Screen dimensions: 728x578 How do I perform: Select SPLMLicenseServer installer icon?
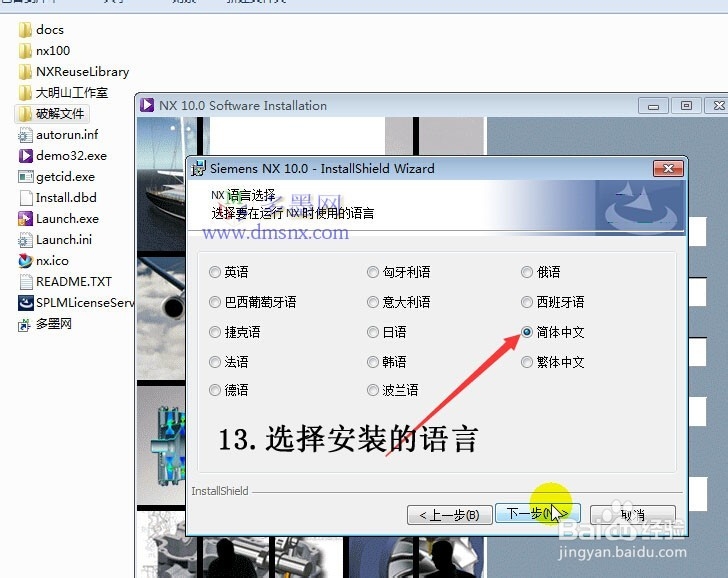tap(26, 303)
